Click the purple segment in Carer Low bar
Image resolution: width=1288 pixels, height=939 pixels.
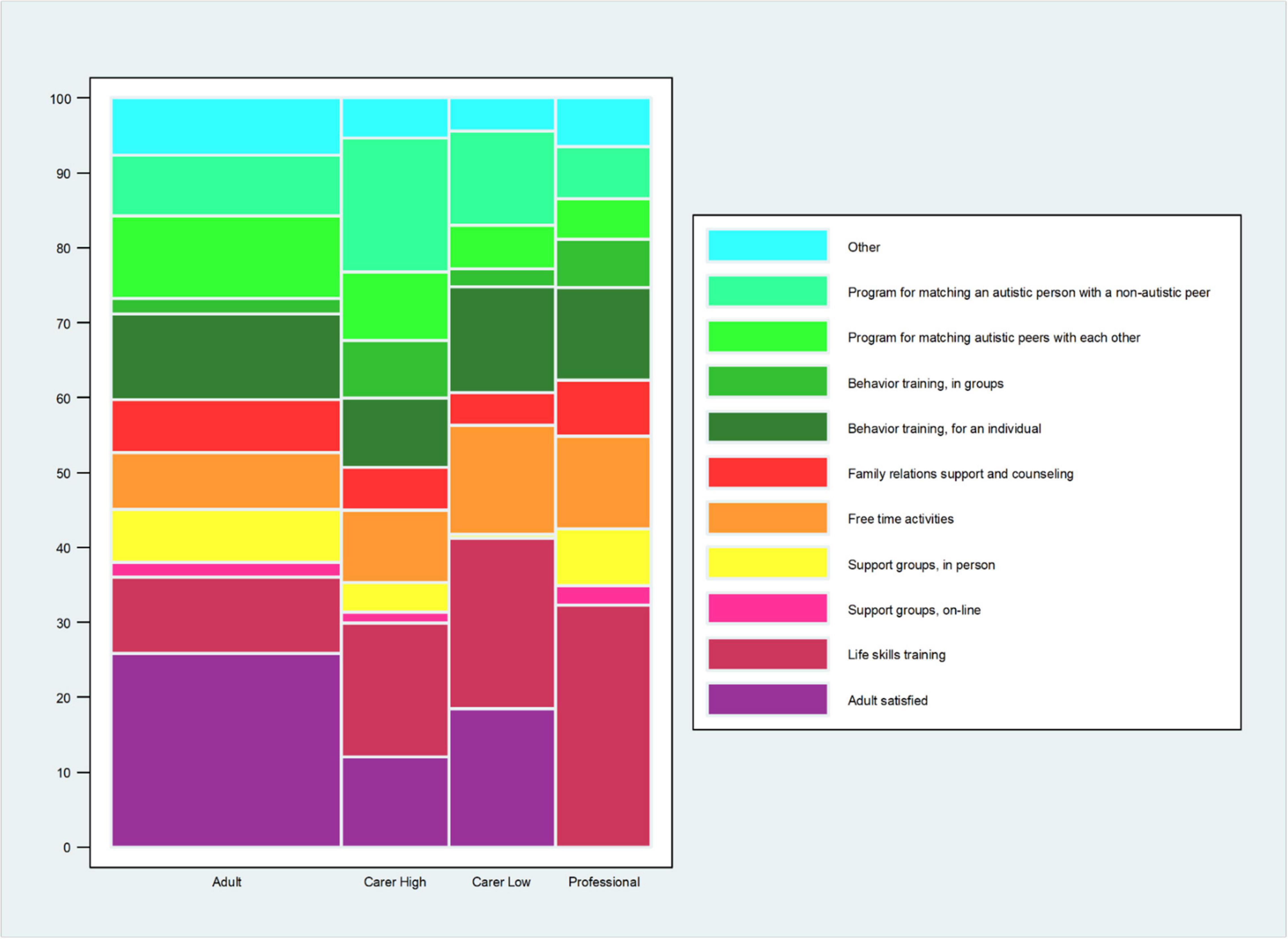point(502,778)
